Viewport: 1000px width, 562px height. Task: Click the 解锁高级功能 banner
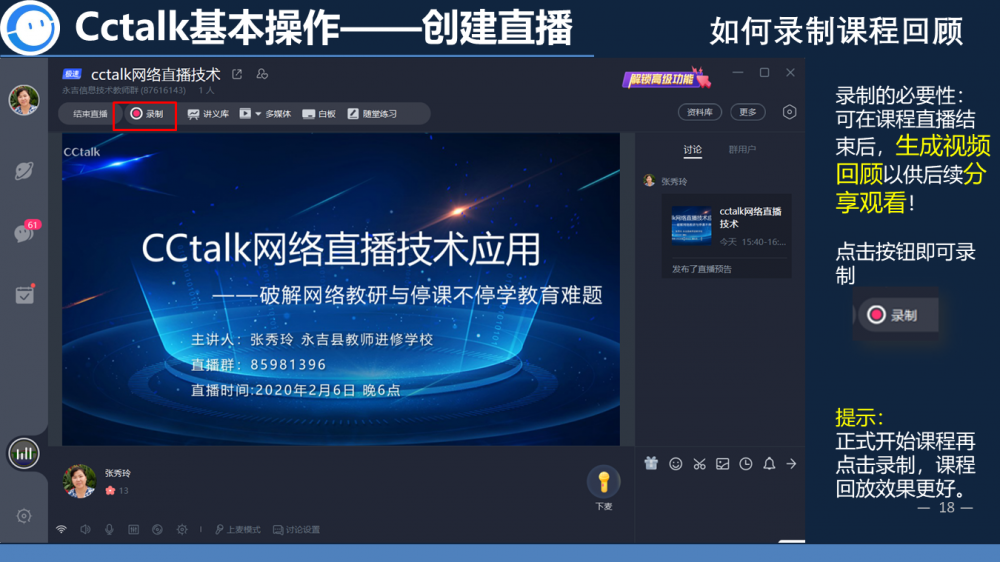click(x=666, y=78)
